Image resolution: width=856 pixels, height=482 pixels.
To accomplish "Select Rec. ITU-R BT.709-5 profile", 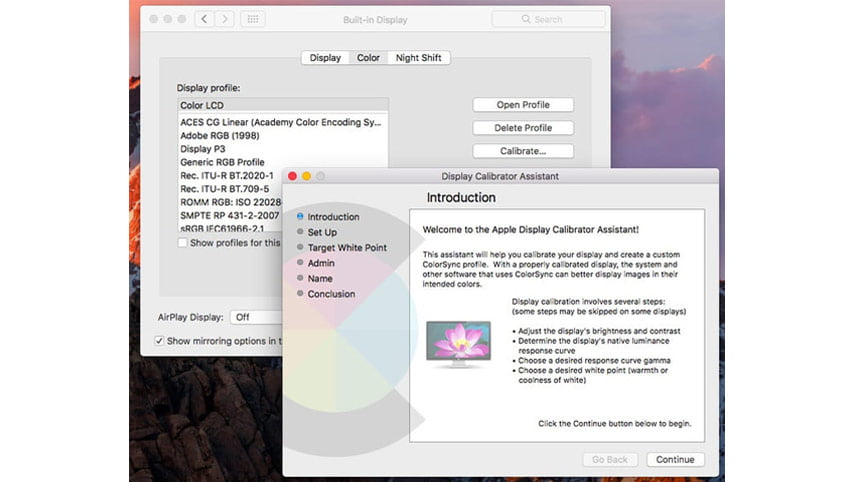I will click(x=230, y=189).
